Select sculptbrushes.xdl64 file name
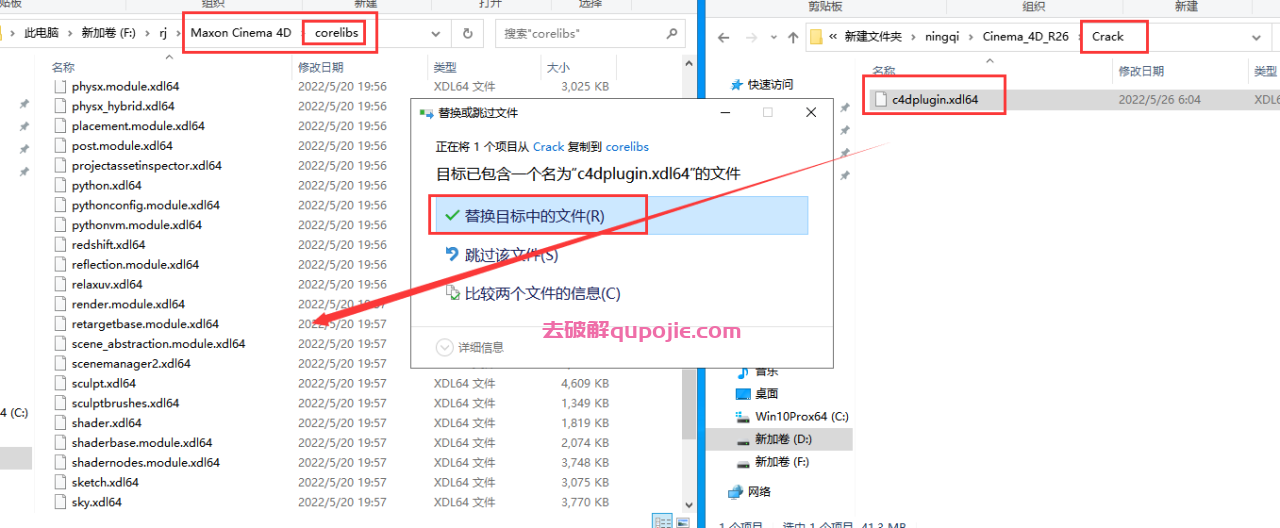This screenshot has width=1280, height=528. pyautogui.click(x=125, y=403)
